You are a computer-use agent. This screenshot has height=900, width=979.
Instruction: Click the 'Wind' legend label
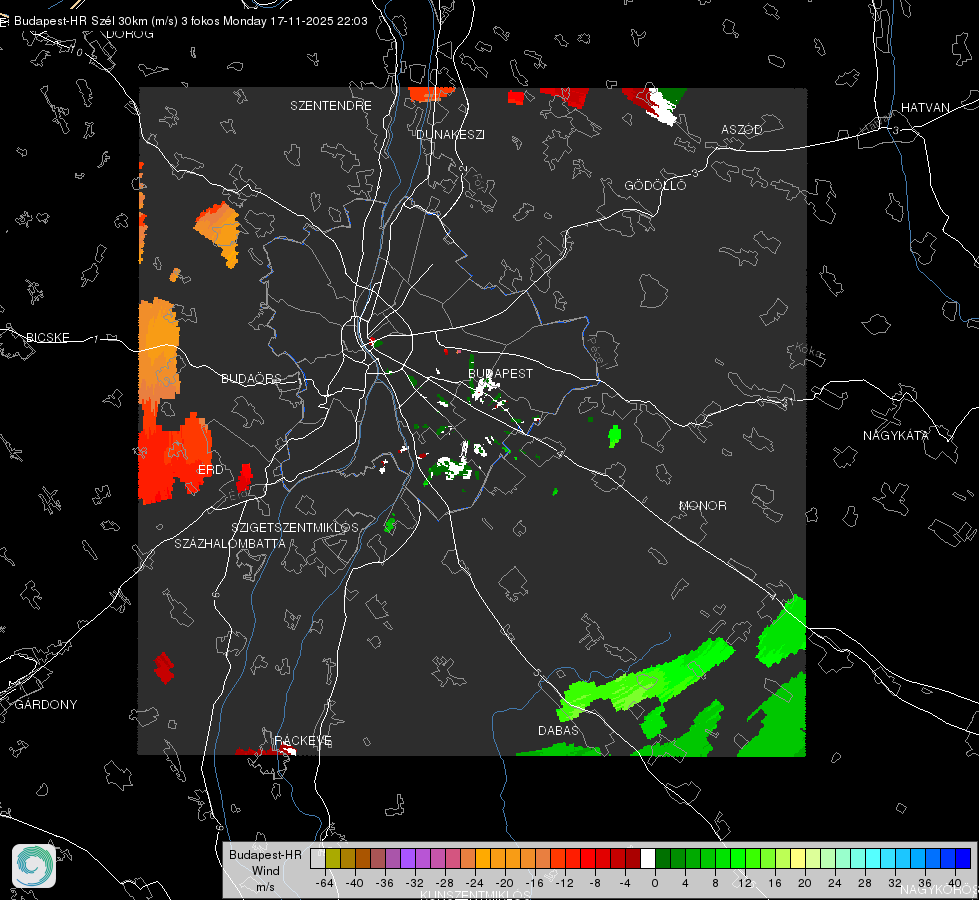pyautogui.click(x=265, y=871)
